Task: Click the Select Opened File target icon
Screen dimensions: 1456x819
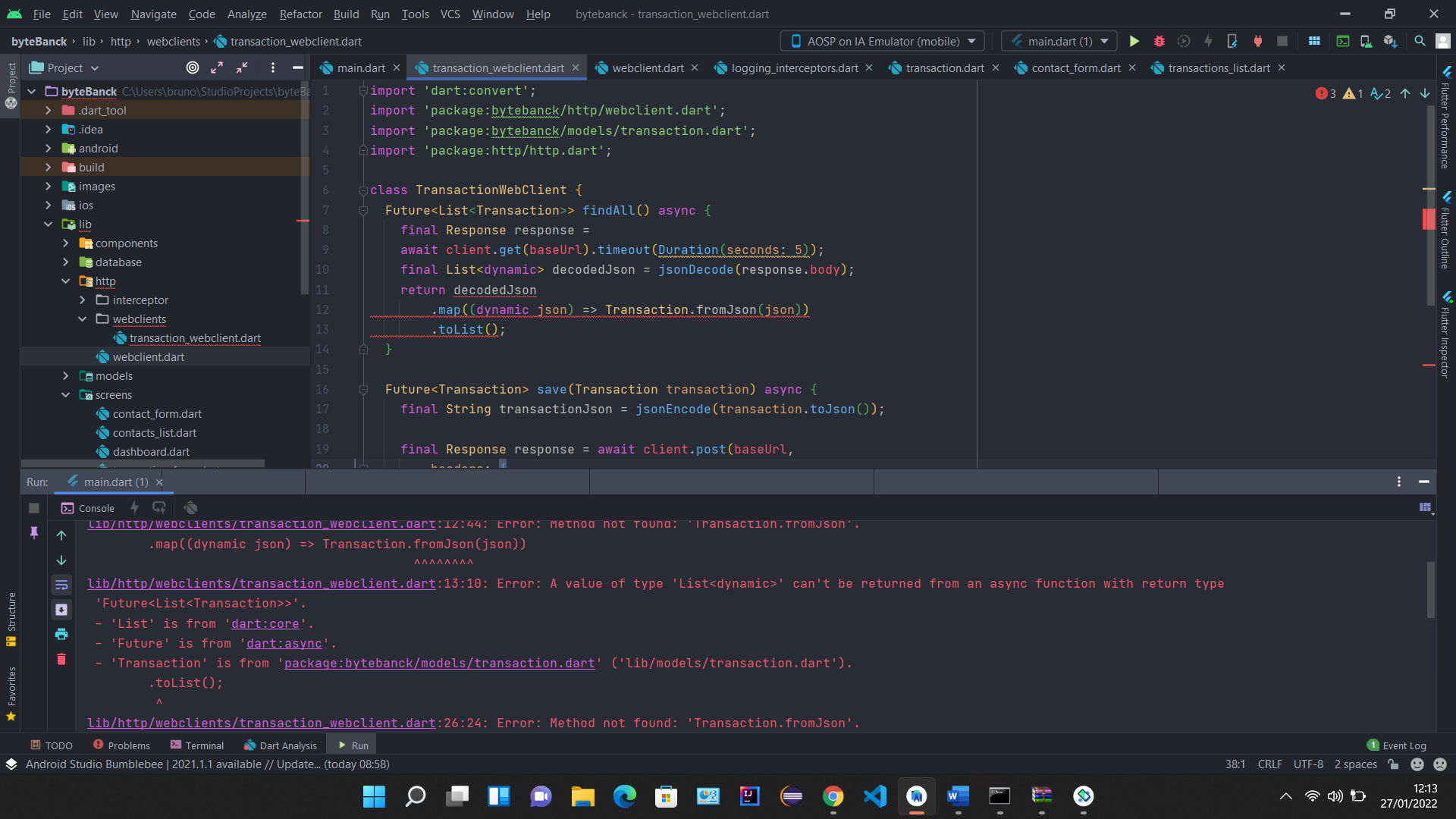Action: click(x=193, y=67)
